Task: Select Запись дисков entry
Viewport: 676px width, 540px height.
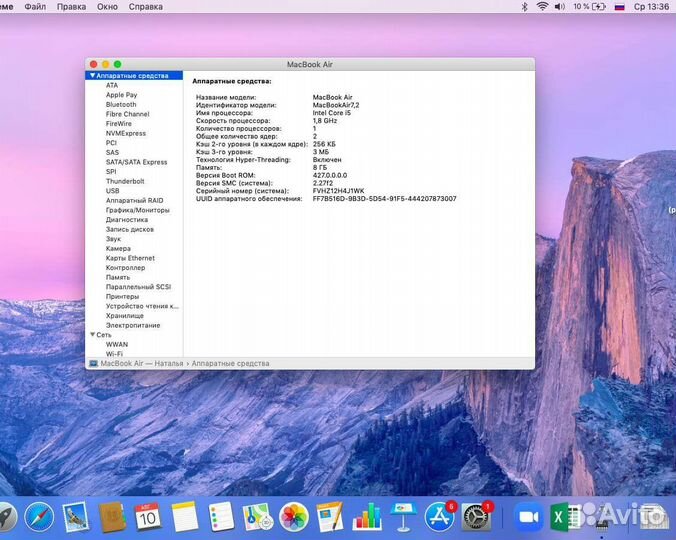Action: pos(130,229)
